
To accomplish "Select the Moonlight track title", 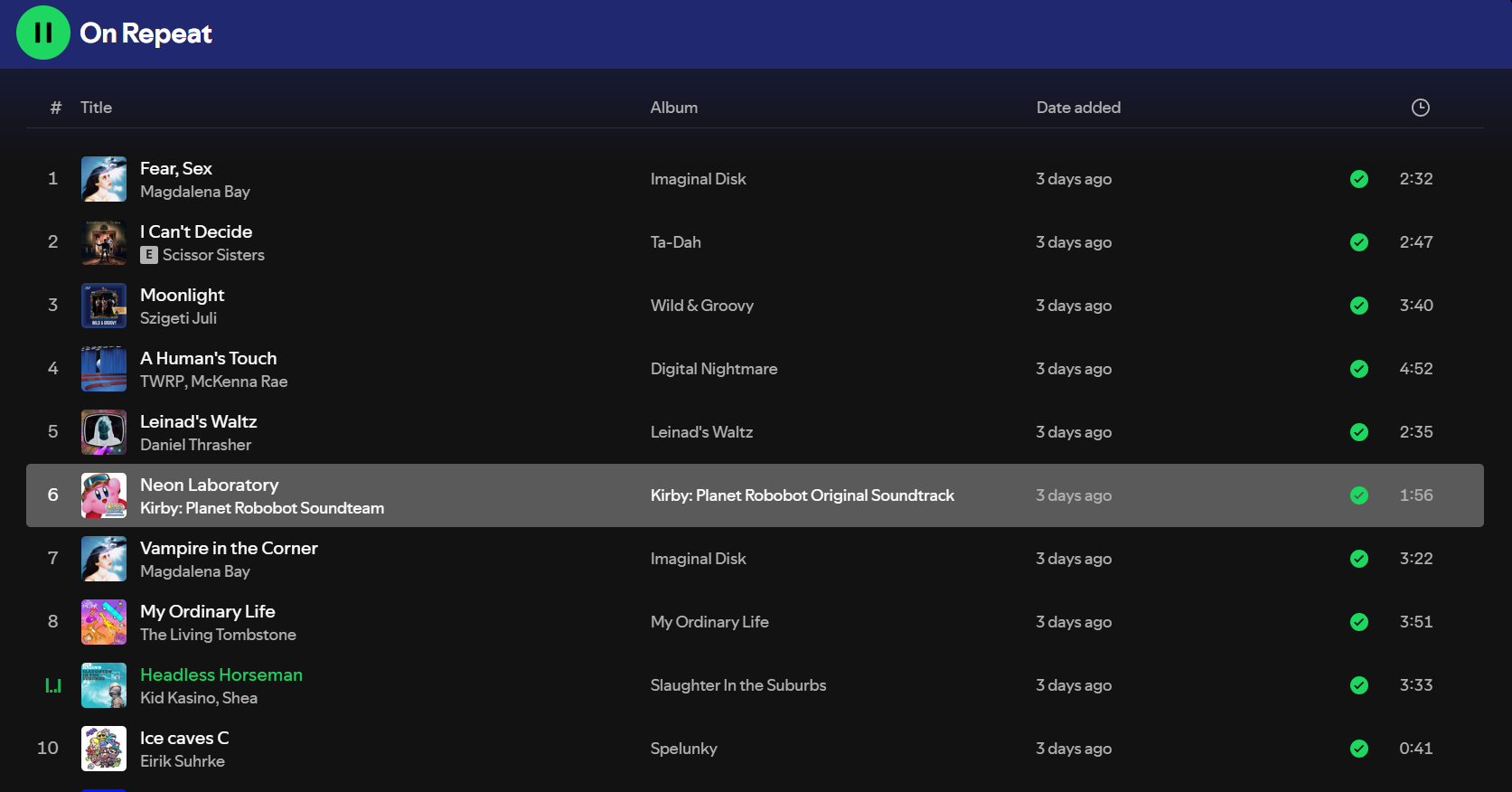I will tap(183, 295).
